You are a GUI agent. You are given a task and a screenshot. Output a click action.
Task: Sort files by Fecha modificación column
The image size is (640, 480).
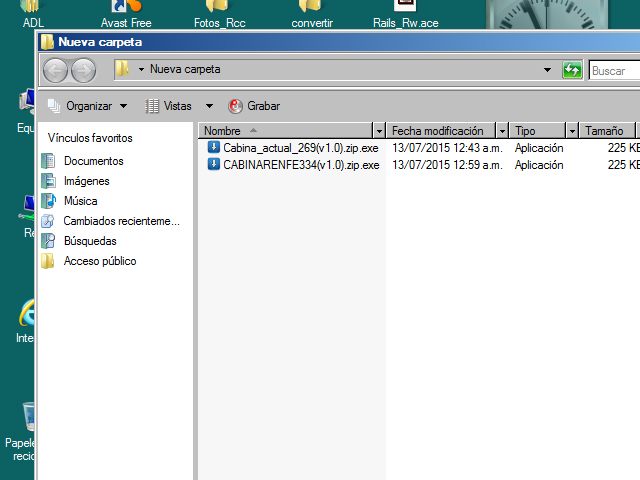click(438, 131)
